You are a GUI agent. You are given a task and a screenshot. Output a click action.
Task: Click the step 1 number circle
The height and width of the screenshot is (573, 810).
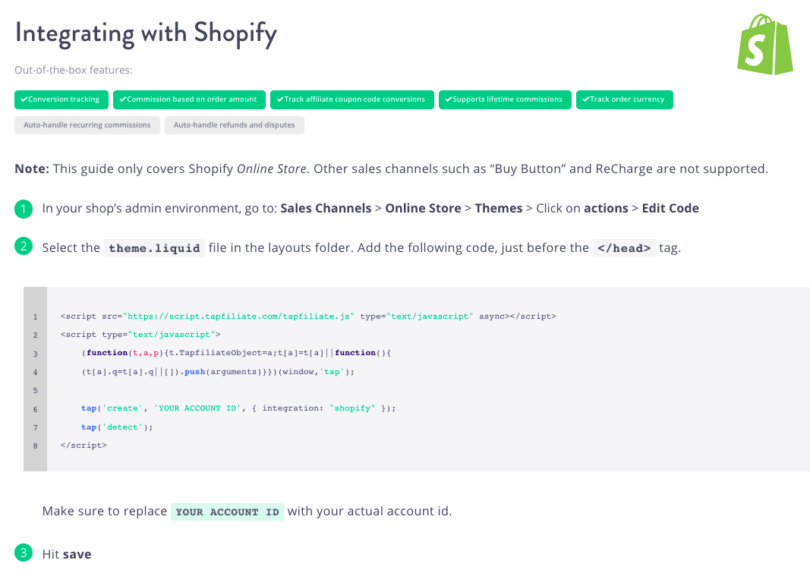(23, 209)
